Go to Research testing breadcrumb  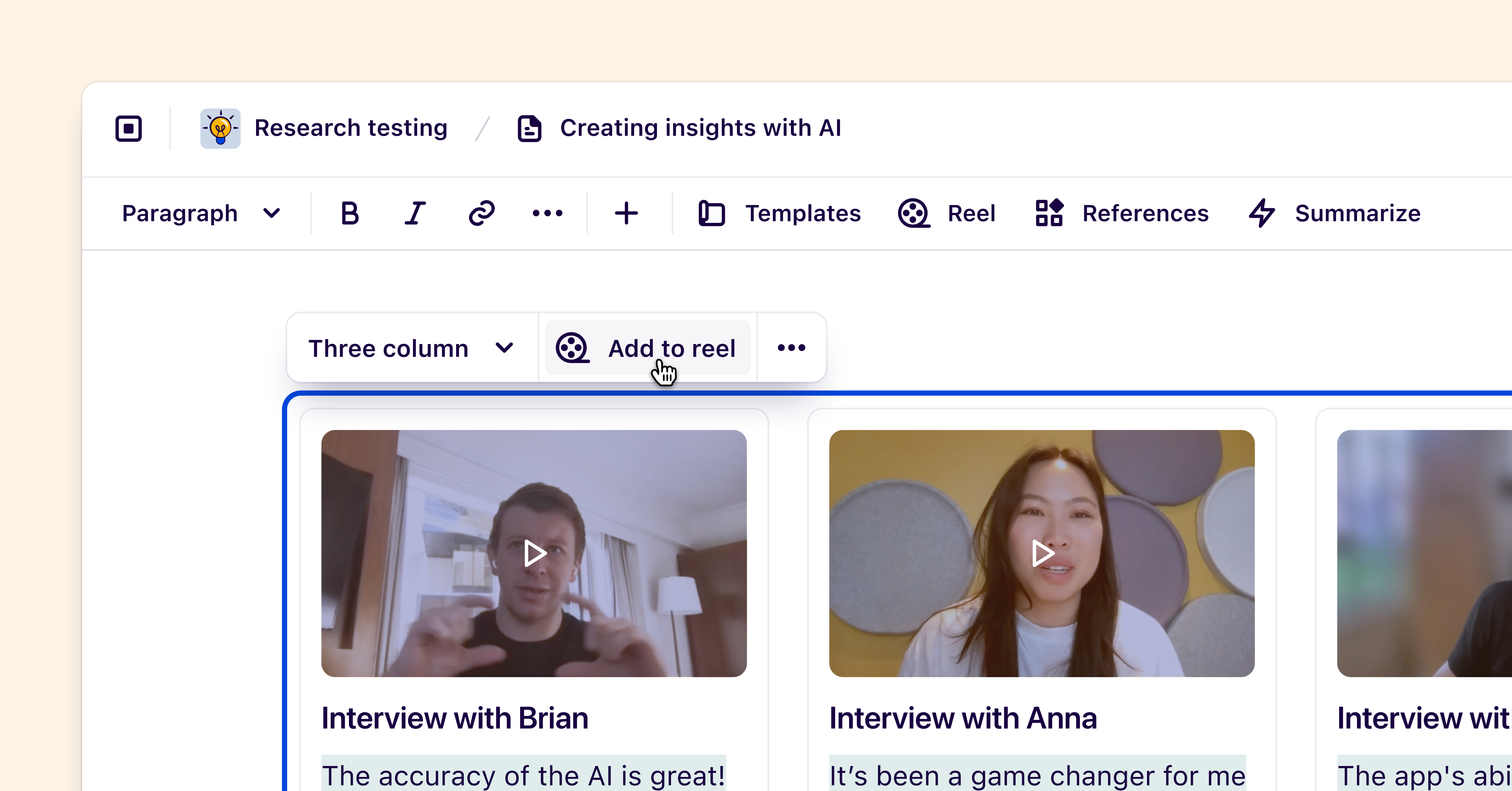tap(350, 128)
